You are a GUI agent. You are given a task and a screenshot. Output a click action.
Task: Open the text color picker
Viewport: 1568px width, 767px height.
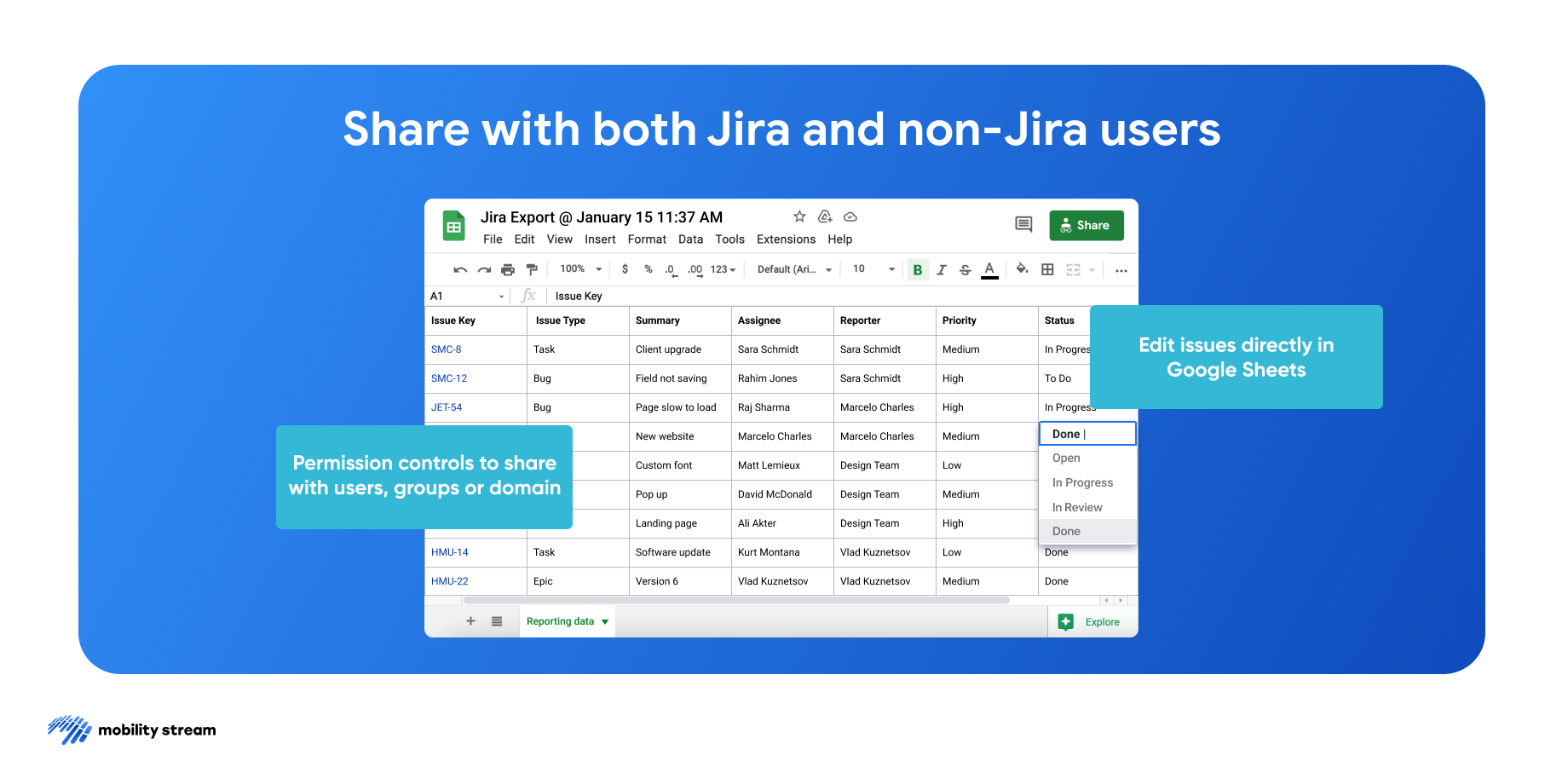point(989,269)
